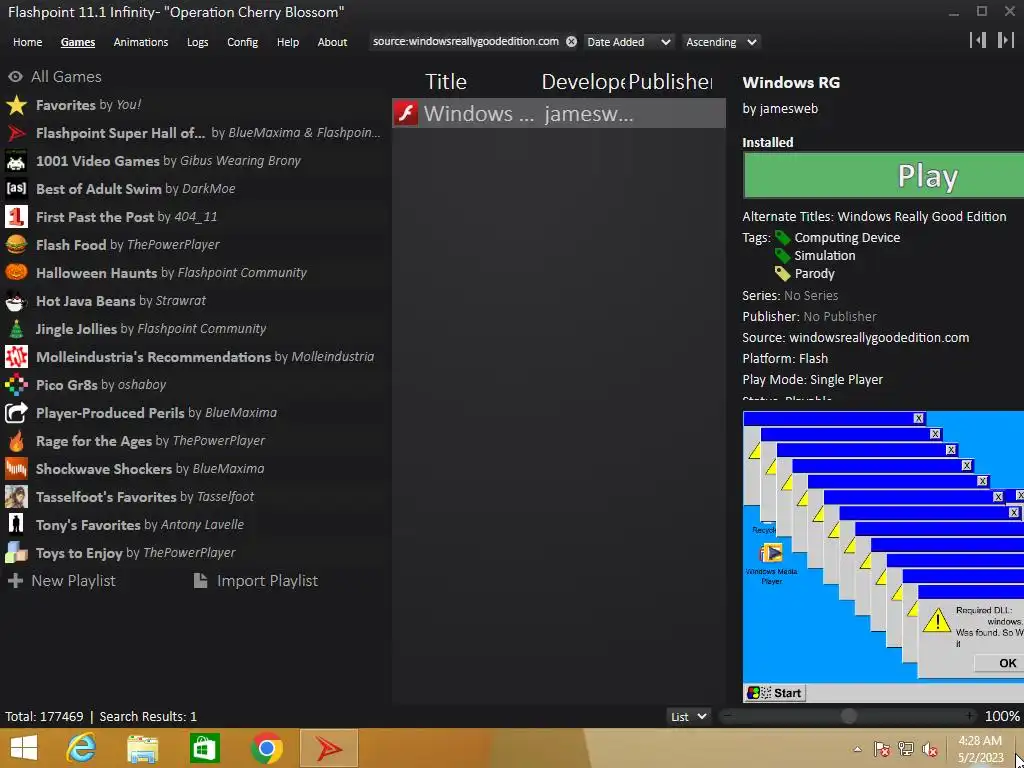Create a New Playlist

click(x=61, y=581)
